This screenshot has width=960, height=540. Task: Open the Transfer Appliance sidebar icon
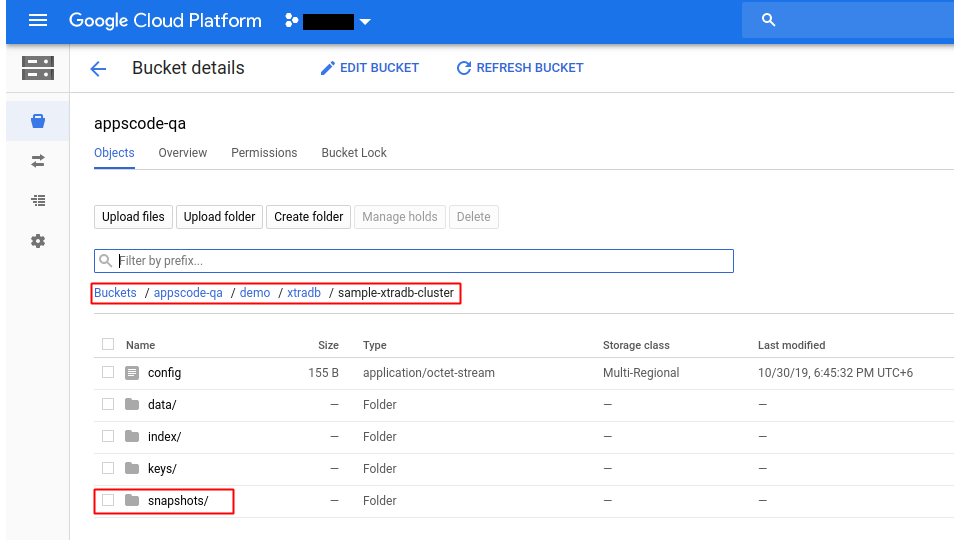(x=38, y=201)
